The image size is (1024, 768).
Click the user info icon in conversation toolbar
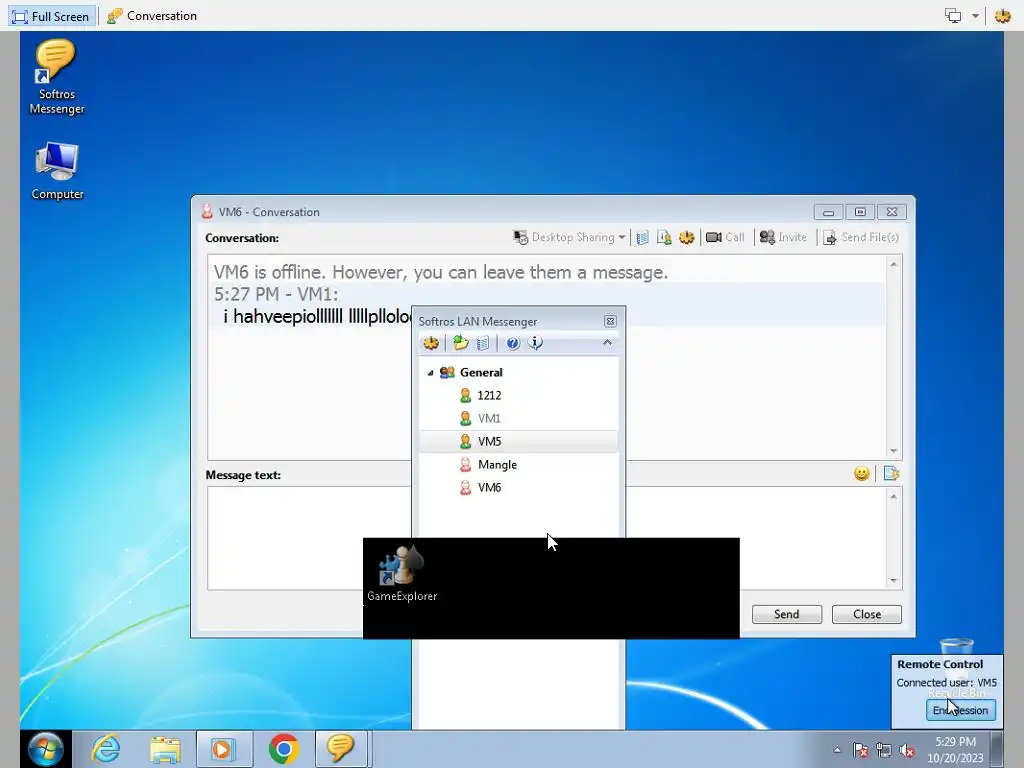point(664,238)
